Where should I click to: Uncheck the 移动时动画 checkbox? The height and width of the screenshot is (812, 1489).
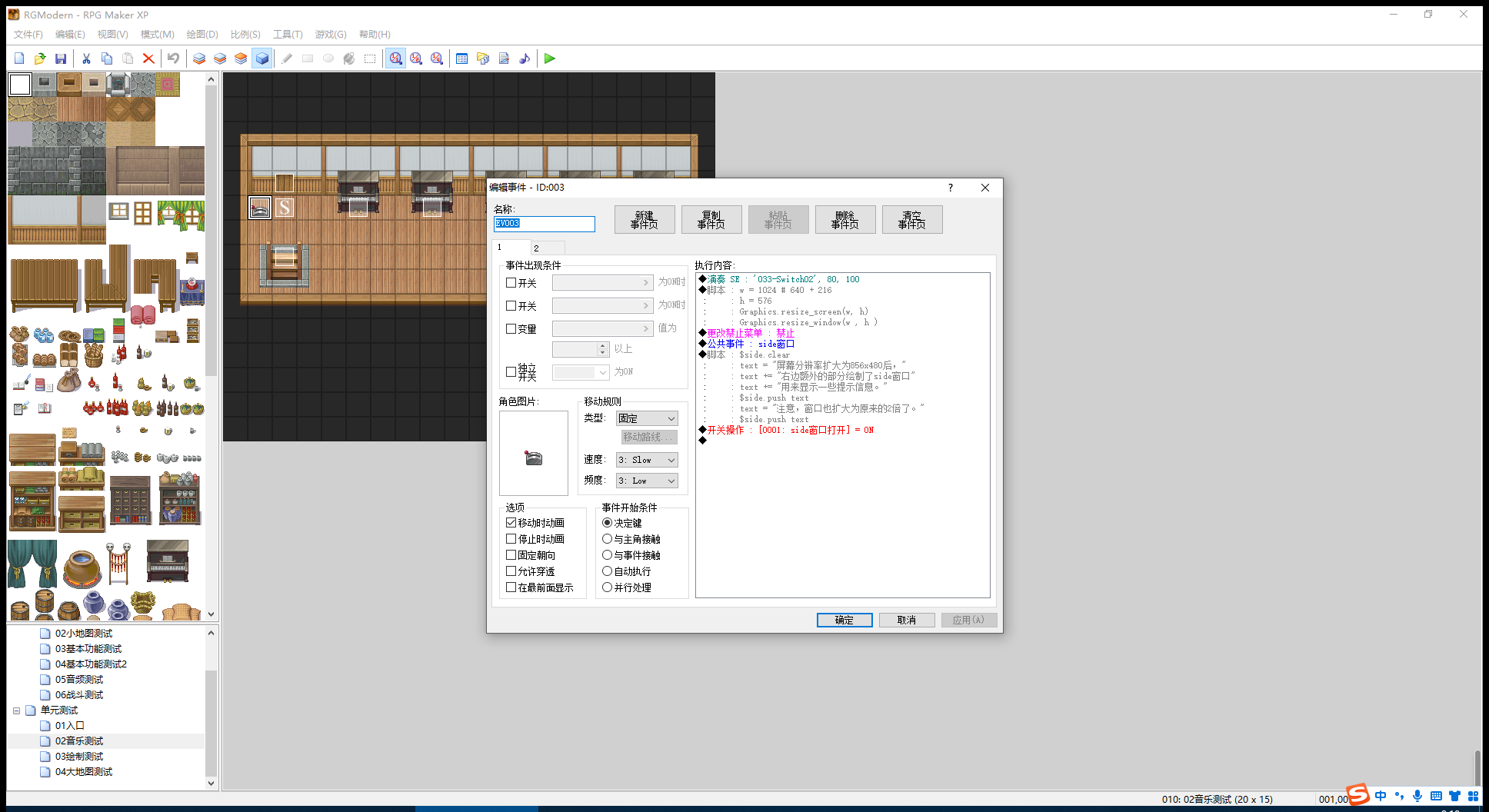click(x=511, y=523)
